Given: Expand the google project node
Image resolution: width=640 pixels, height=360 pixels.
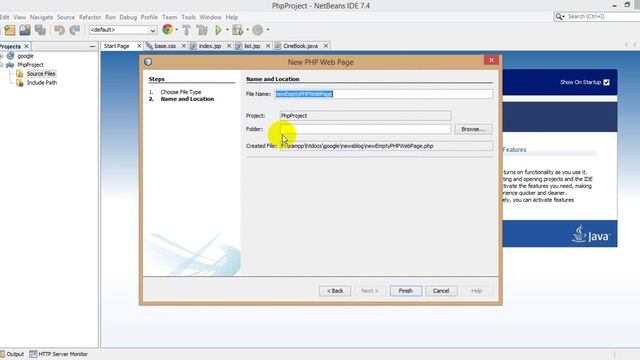Looking at the screenshot, I should [x=2, y=56].
